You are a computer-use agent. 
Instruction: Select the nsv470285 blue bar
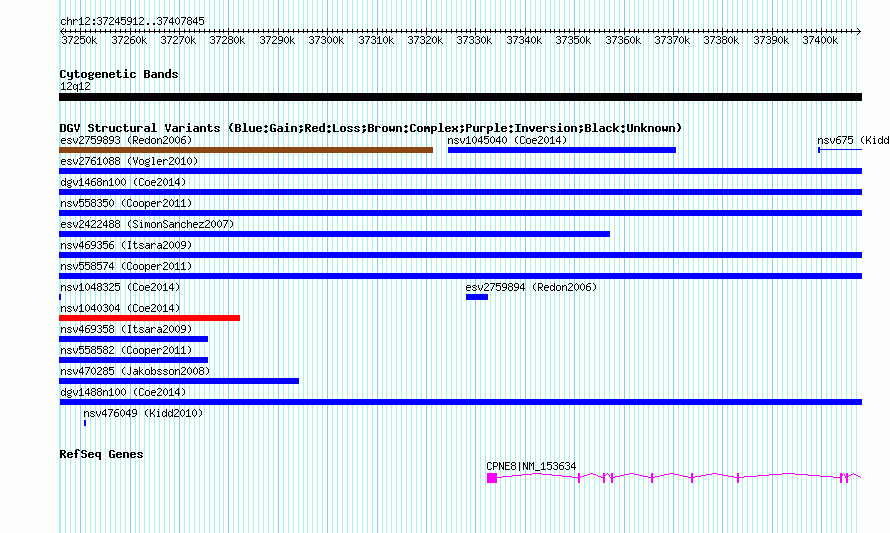[x=179, y=381]
